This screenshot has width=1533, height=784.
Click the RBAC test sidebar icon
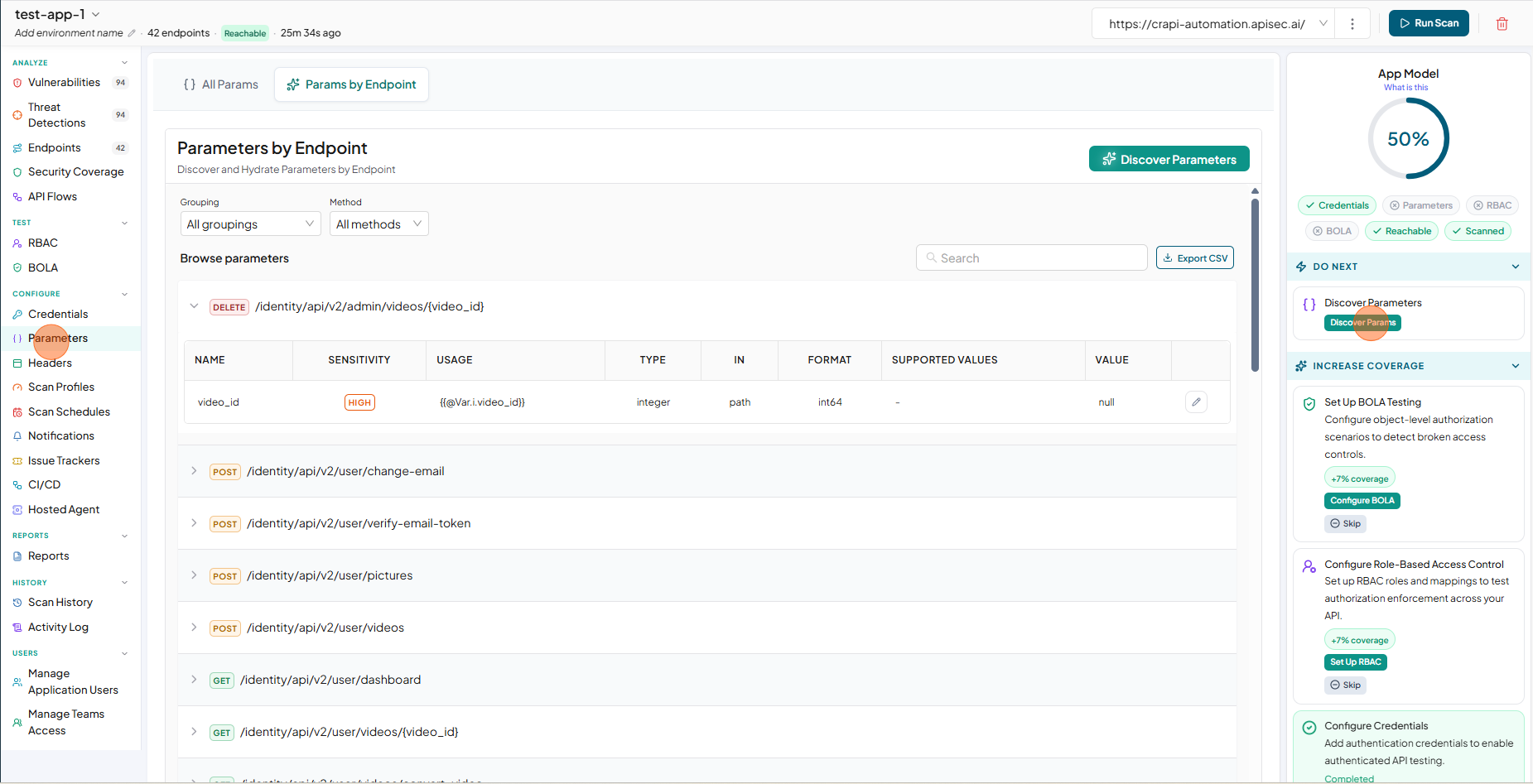coord(17,243)
